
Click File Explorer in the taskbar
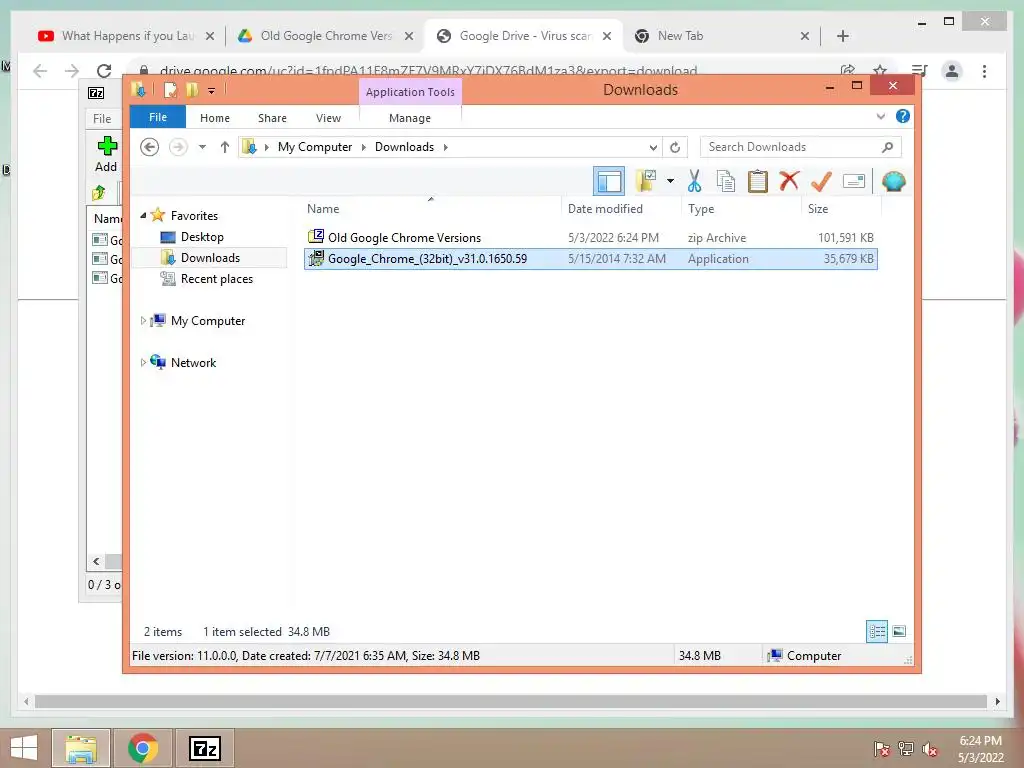(x=81, y=748)
